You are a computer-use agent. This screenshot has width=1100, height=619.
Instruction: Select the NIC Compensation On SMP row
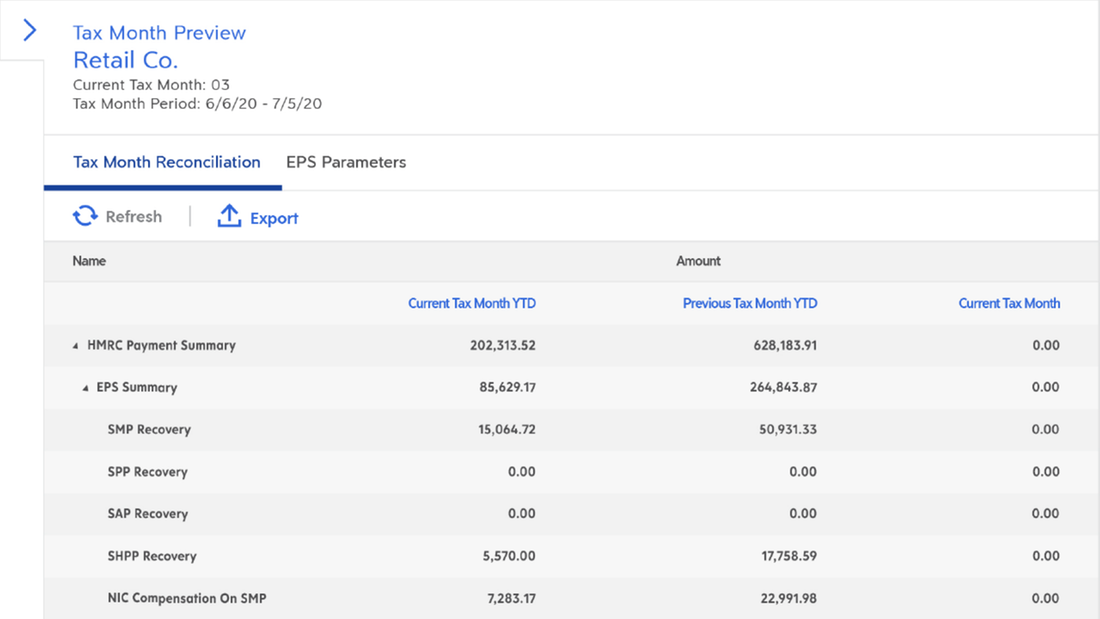(x=186, y=598)
